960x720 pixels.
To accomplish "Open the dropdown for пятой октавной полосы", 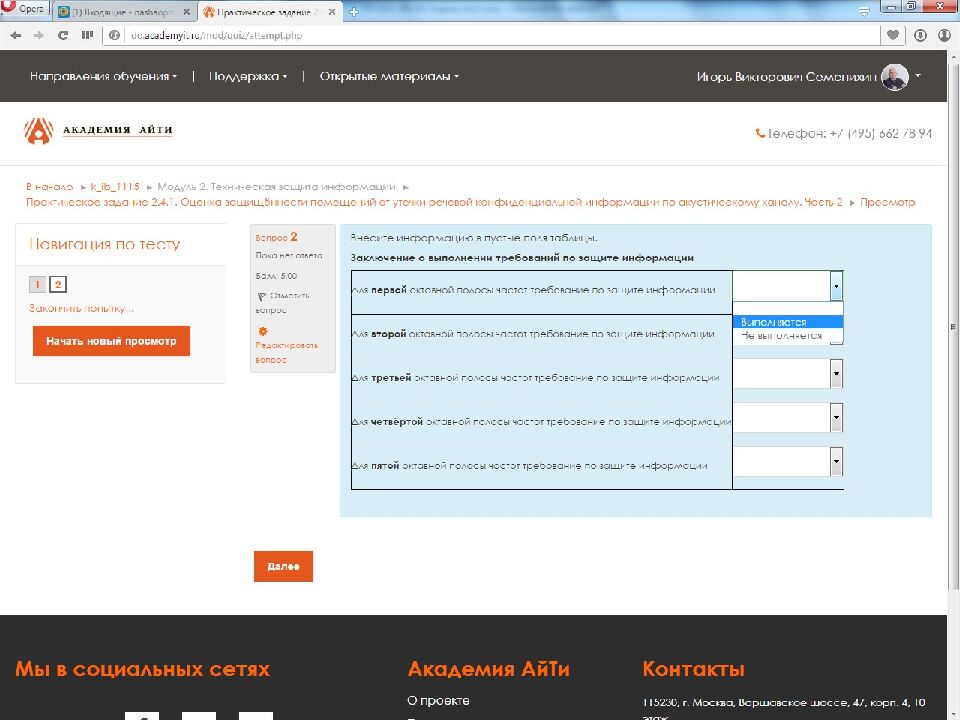I will (836, 461).
